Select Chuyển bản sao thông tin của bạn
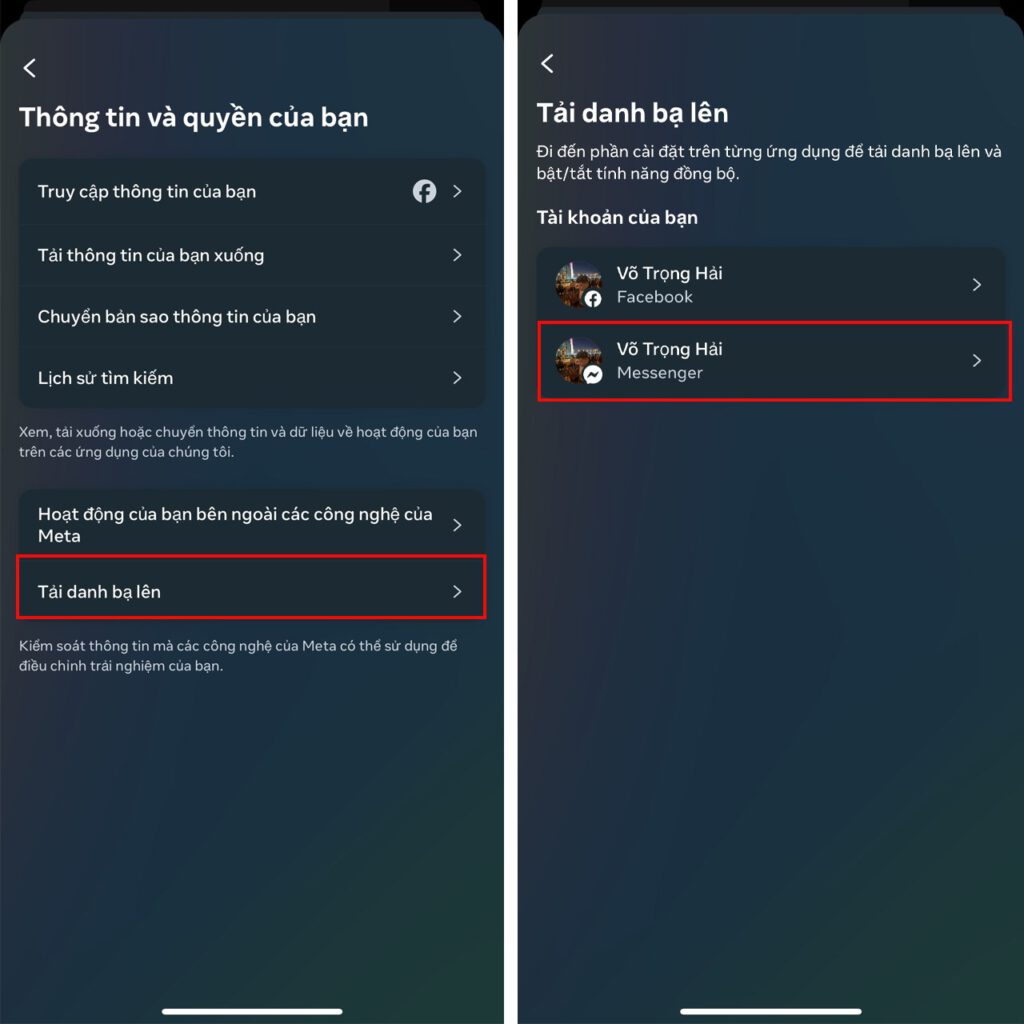Viewport: 1024px width, 1024px height. 252,317
